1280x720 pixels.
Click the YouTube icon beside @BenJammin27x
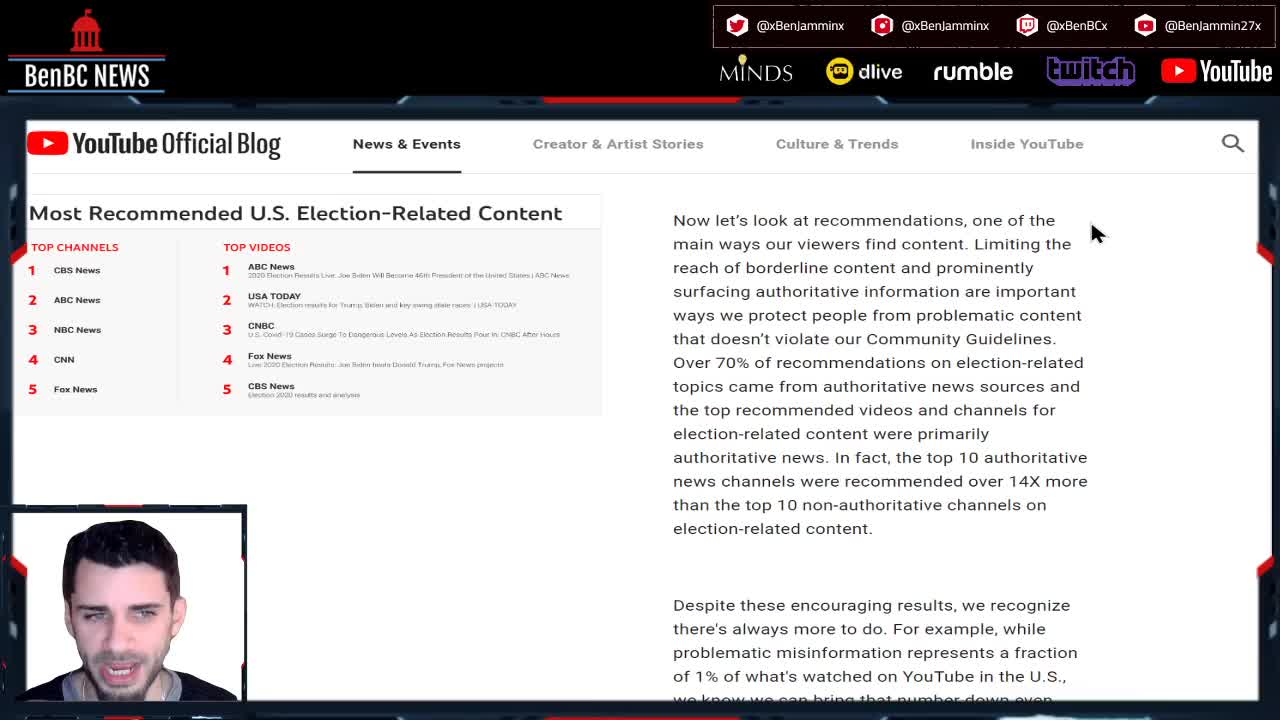(1145, 25)
